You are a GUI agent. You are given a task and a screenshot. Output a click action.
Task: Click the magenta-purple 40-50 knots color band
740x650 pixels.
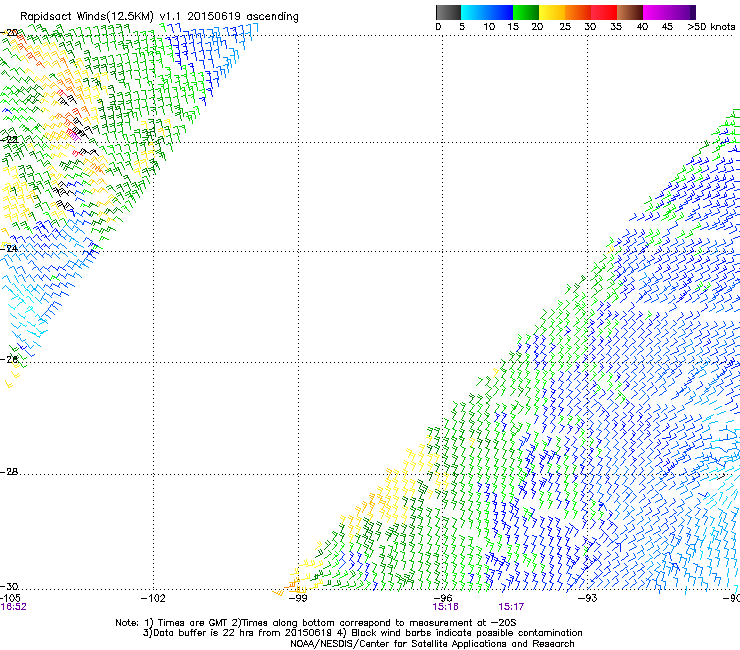pos(669,12)
